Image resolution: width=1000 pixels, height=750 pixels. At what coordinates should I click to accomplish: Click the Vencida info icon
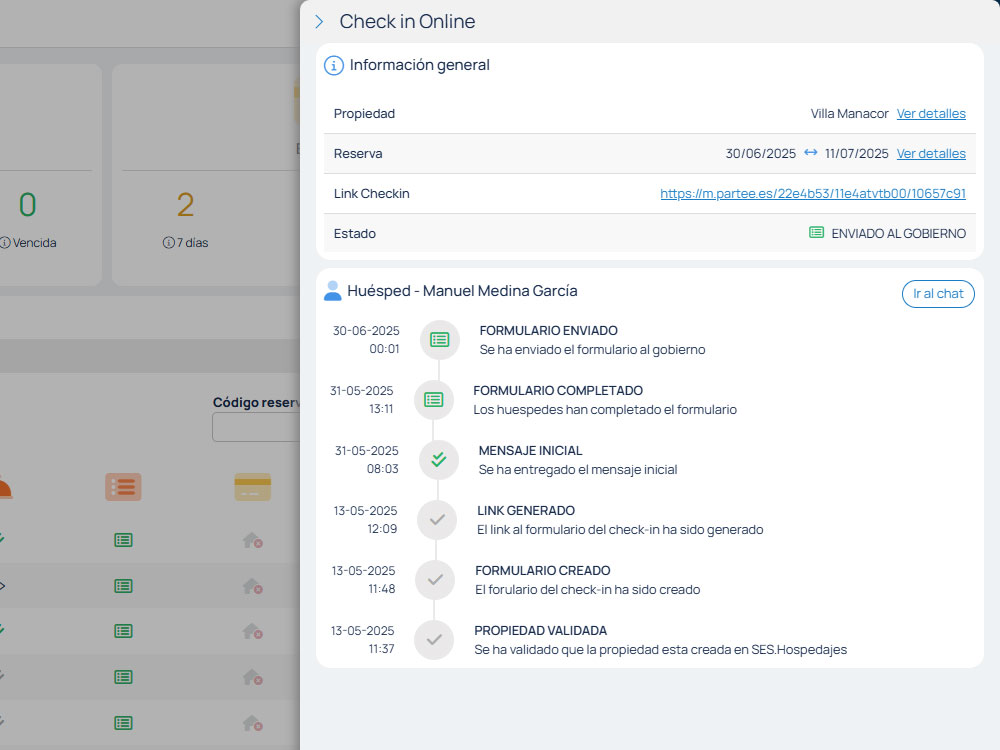pos(5,243)
